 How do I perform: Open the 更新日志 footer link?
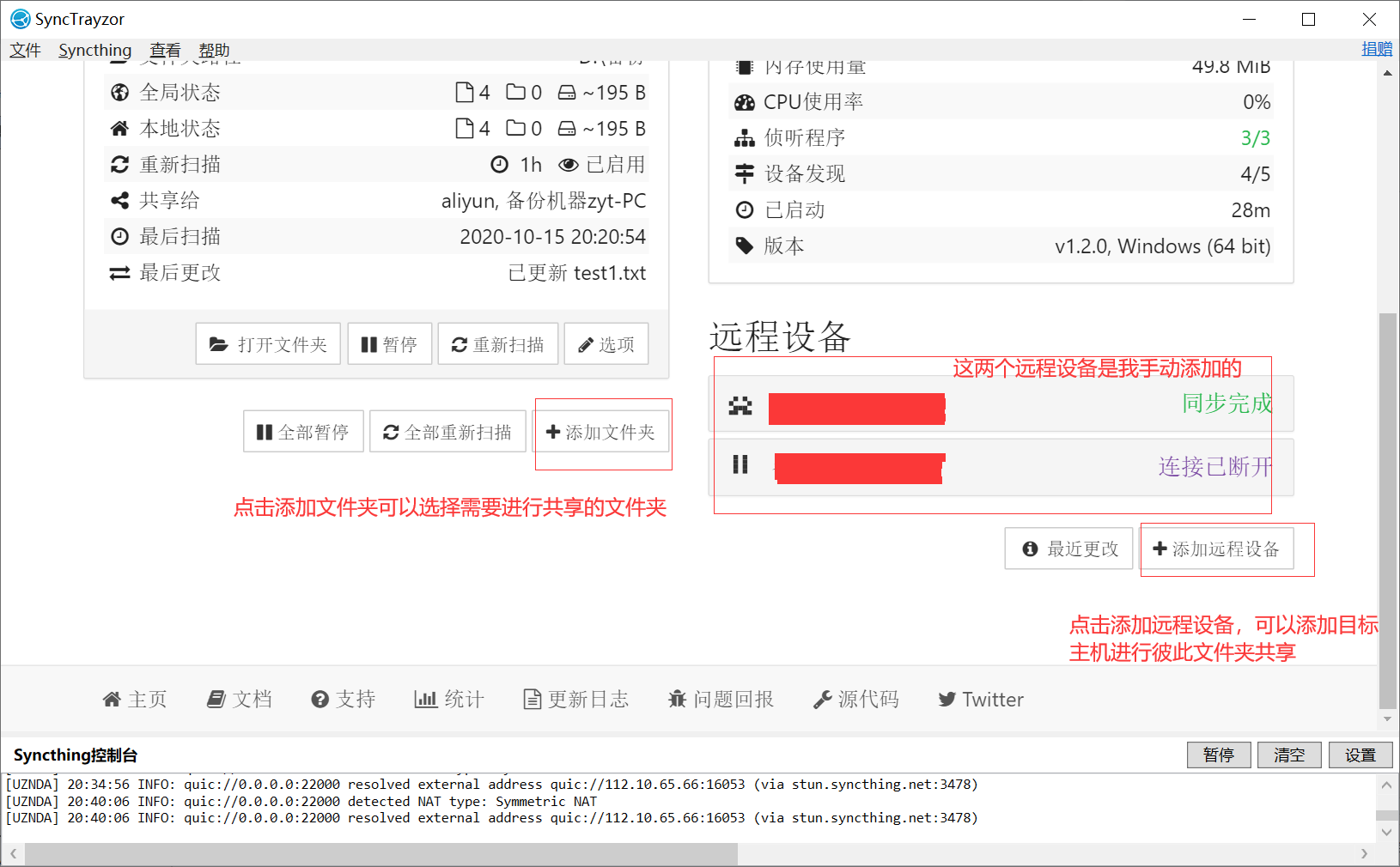576,700
